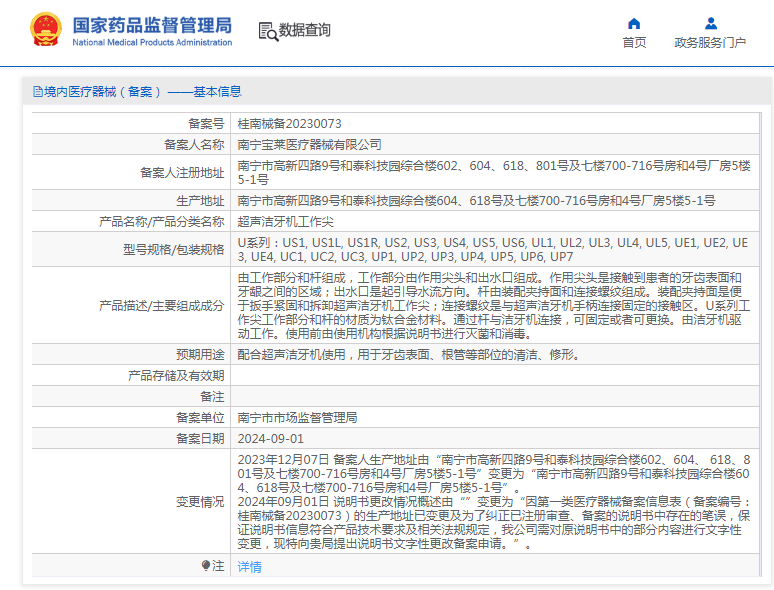Click the 备注 row label

tap(212, 396)
